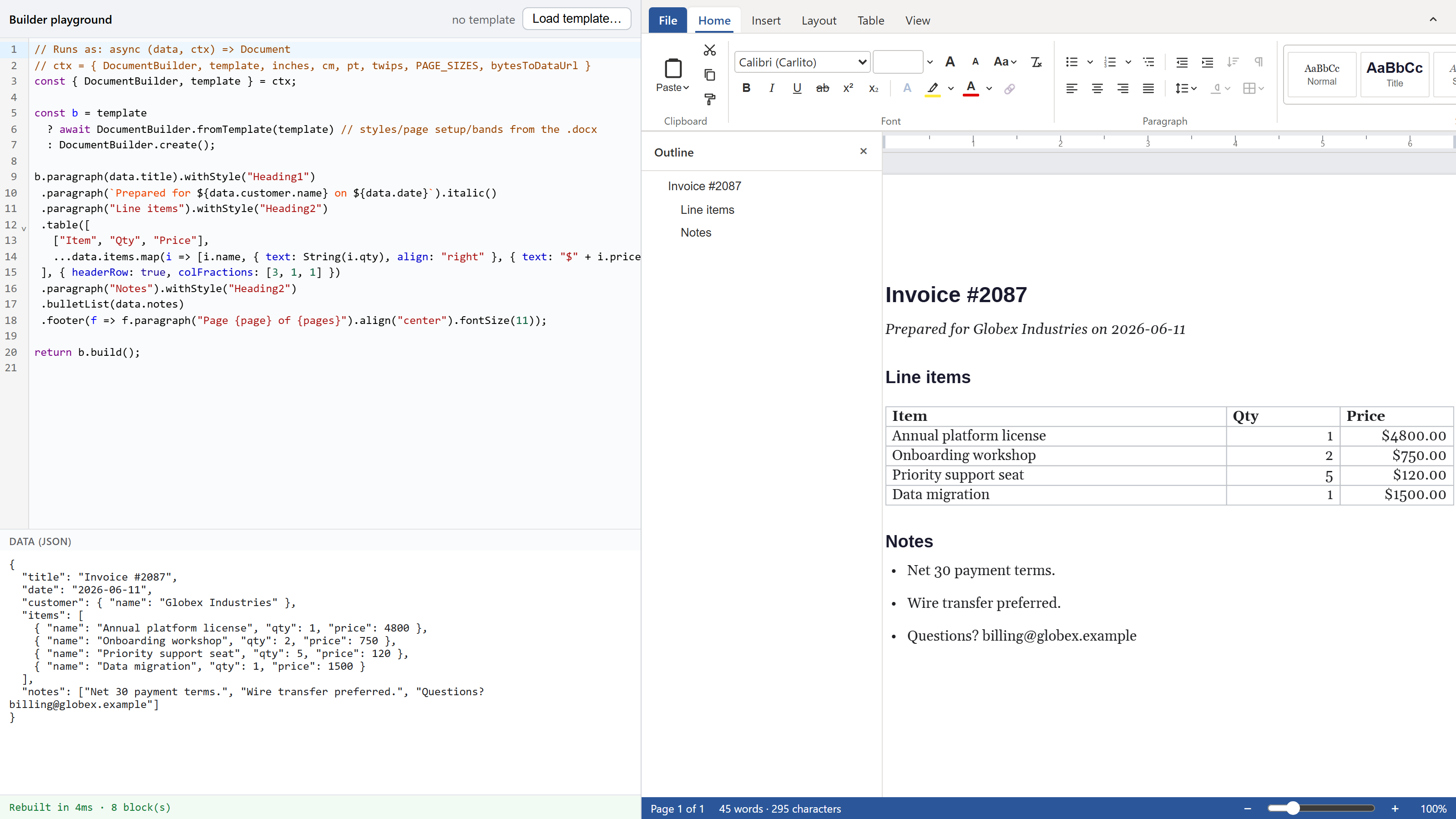1456x819 pixels.
Task: Toggle show paragraph marks pilcrow
Action: click(1258, 61)
